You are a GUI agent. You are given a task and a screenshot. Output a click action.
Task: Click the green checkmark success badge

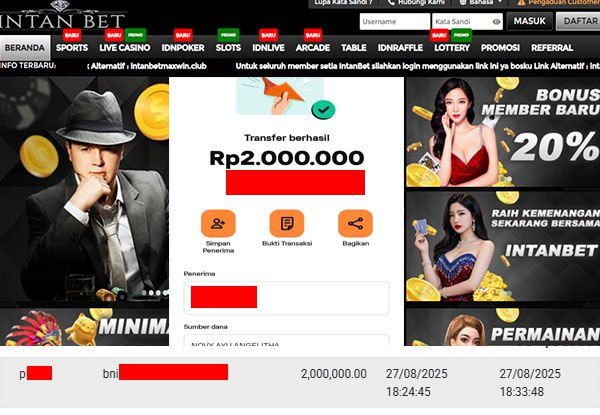tap(323, 110)
